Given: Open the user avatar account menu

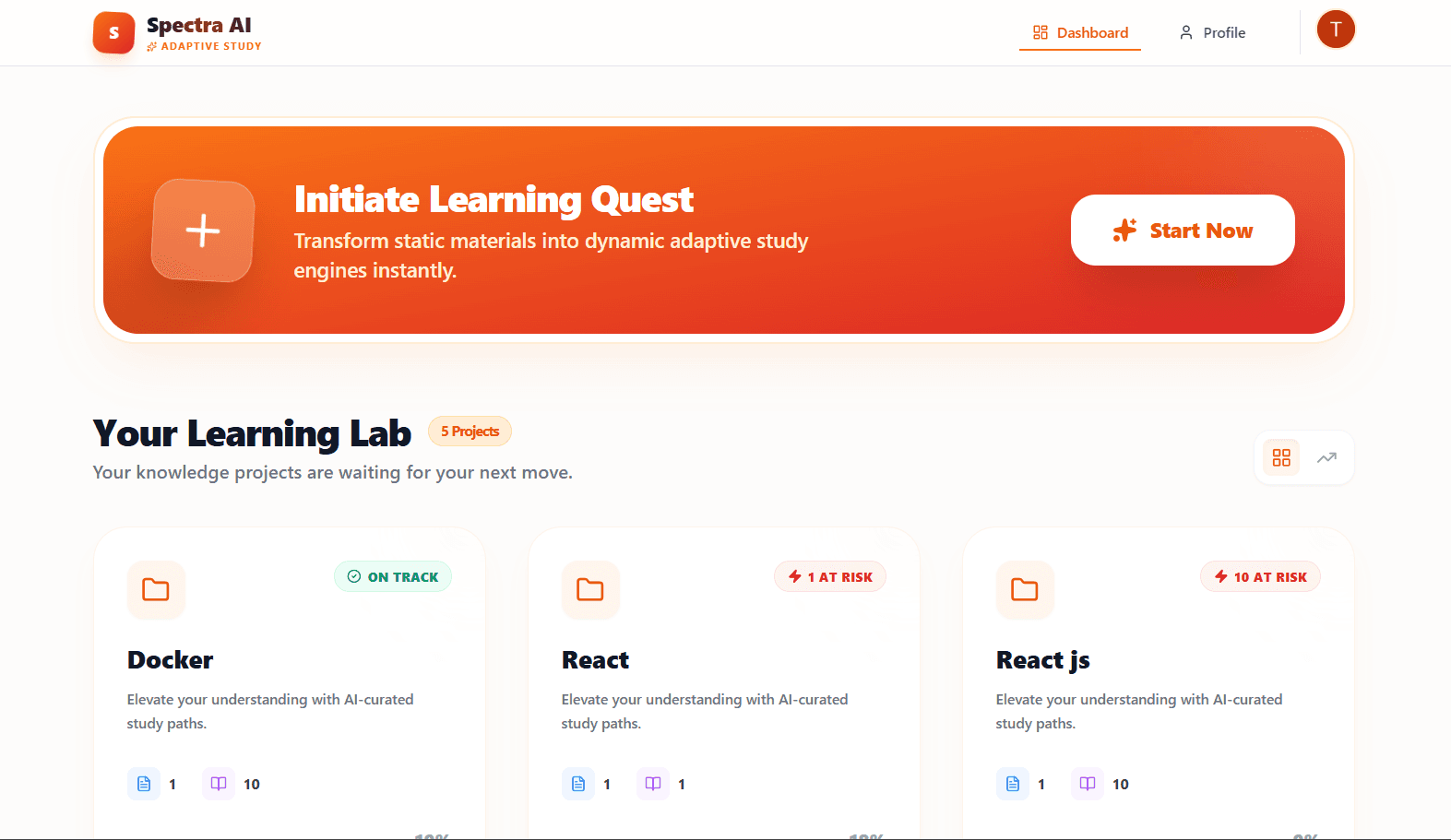Looking at the screenshot, I should 1335,30.
